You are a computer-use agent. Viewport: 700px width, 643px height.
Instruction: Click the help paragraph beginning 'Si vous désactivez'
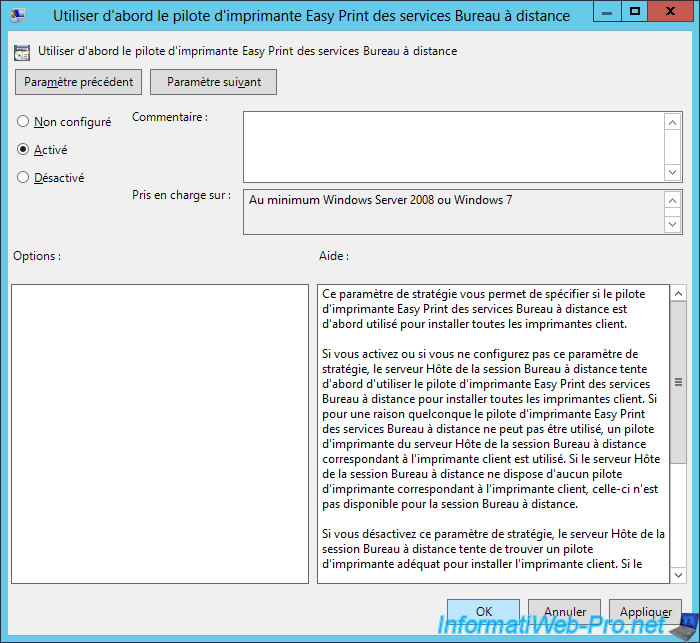click(493, 549)
